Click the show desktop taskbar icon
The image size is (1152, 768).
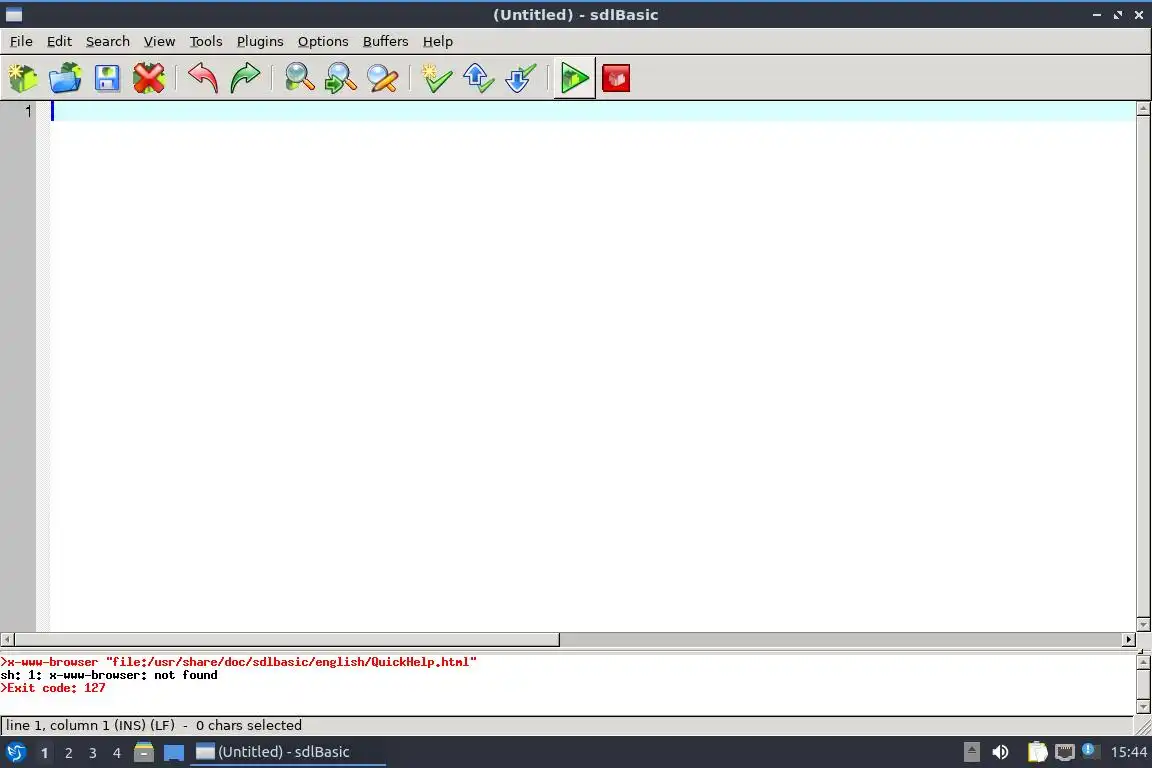click(173, 753)
